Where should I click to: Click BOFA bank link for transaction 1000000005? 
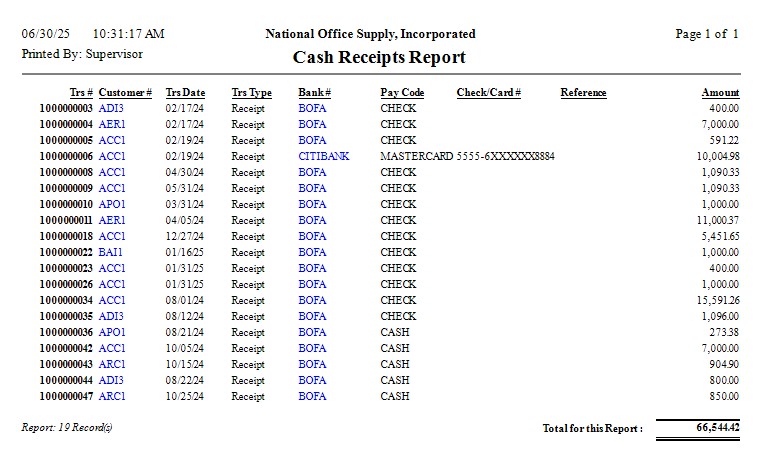tap(312, 140)
